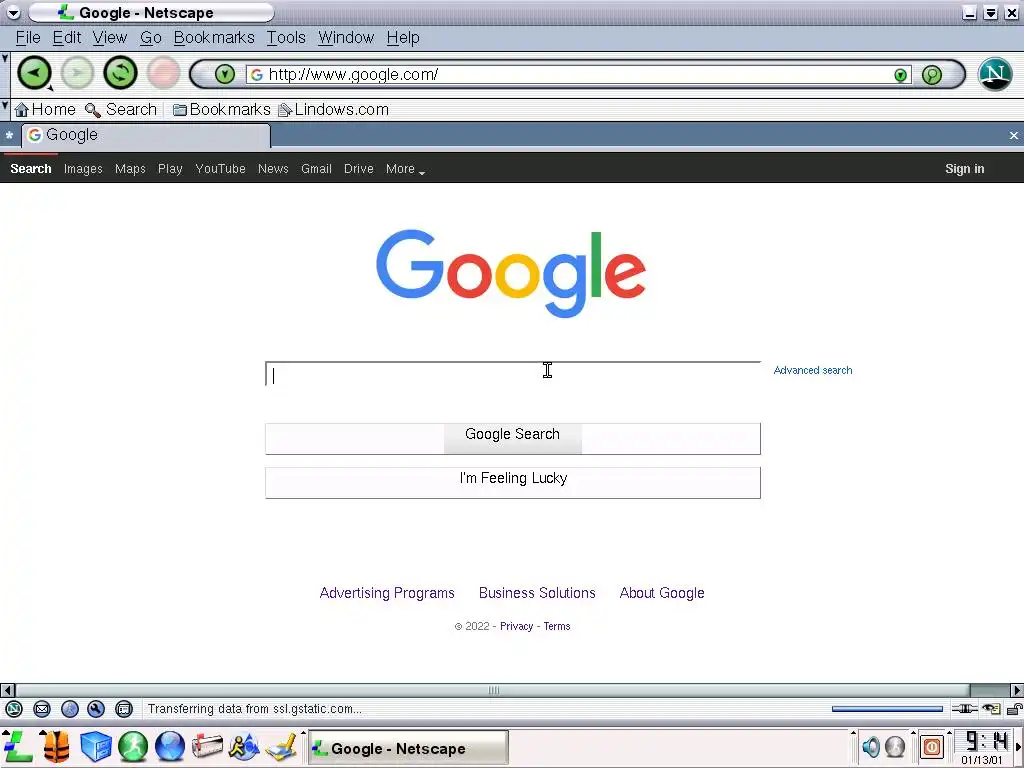Open Advertising Programs link
This screenshot has height=768, width=1024.
pyautogui.click(x=387, y=593)
